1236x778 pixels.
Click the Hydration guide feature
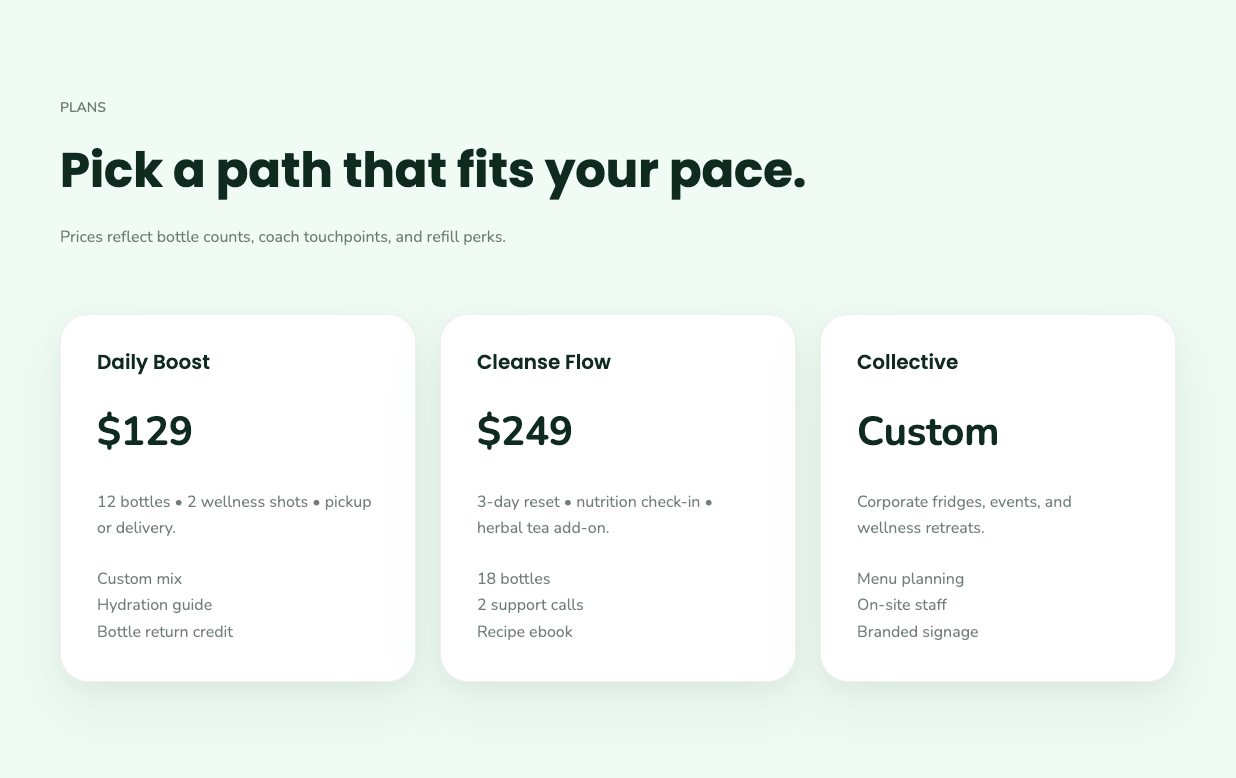pos(154,605)
